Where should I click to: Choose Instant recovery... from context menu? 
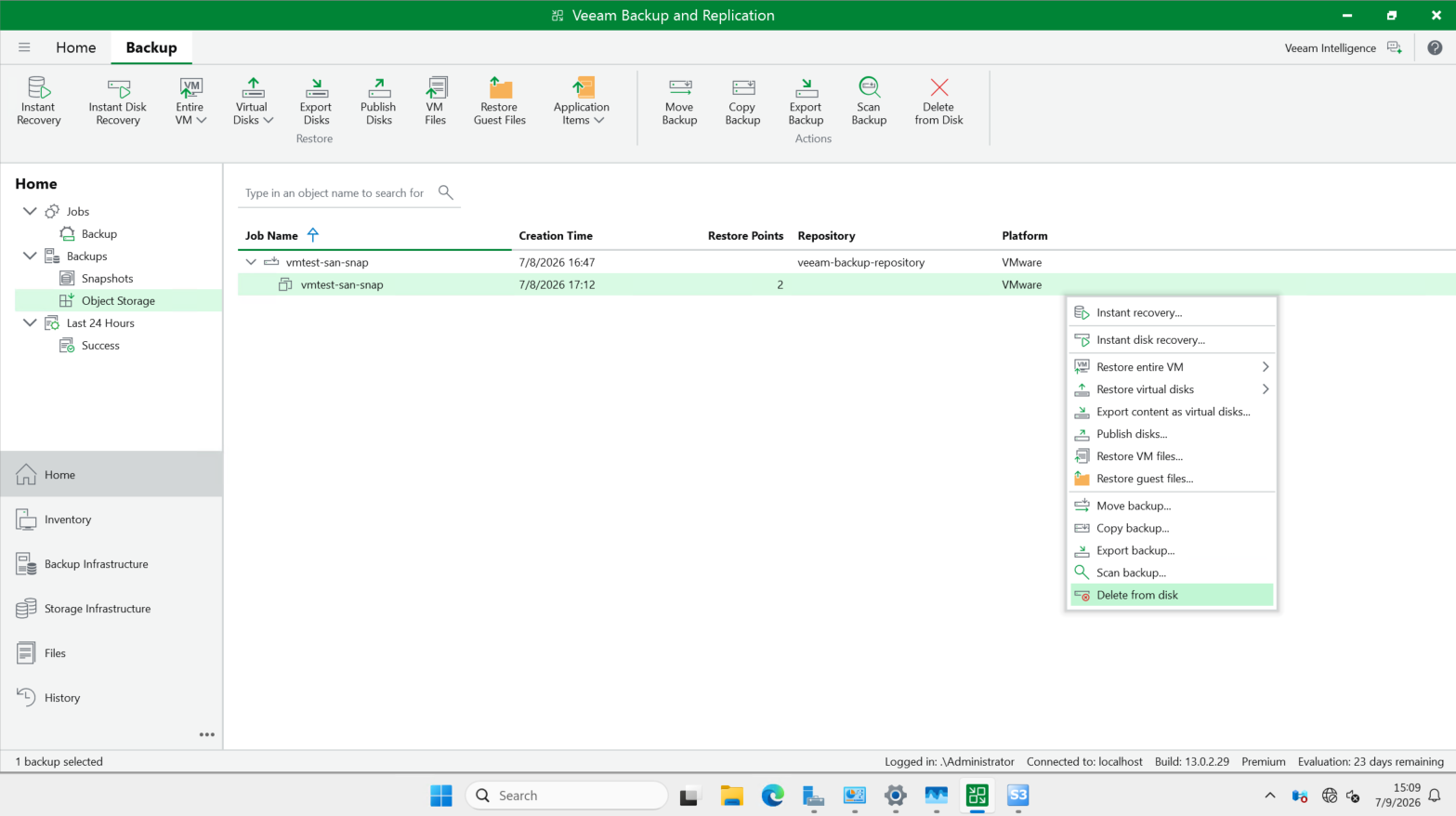coord(1172,312)
